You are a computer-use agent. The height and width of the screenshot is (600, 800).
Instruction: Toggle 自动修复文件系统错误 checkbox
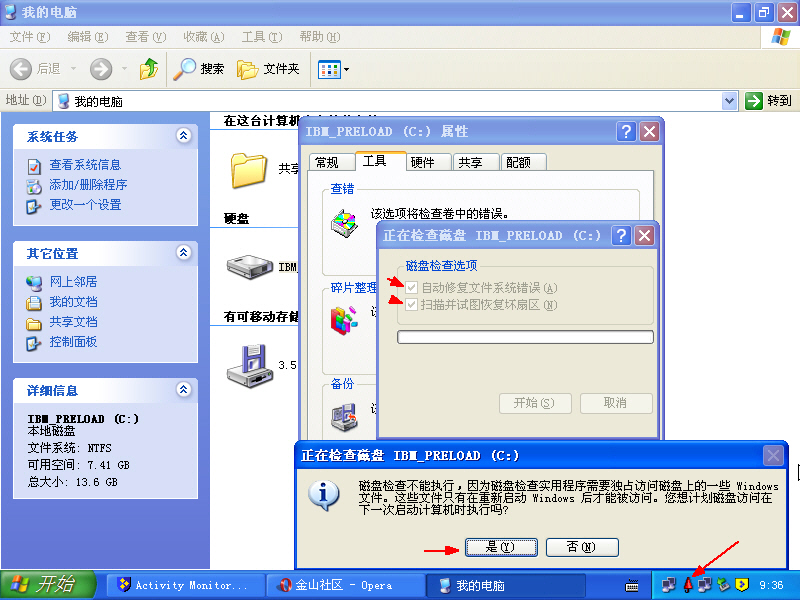point(411,288)
